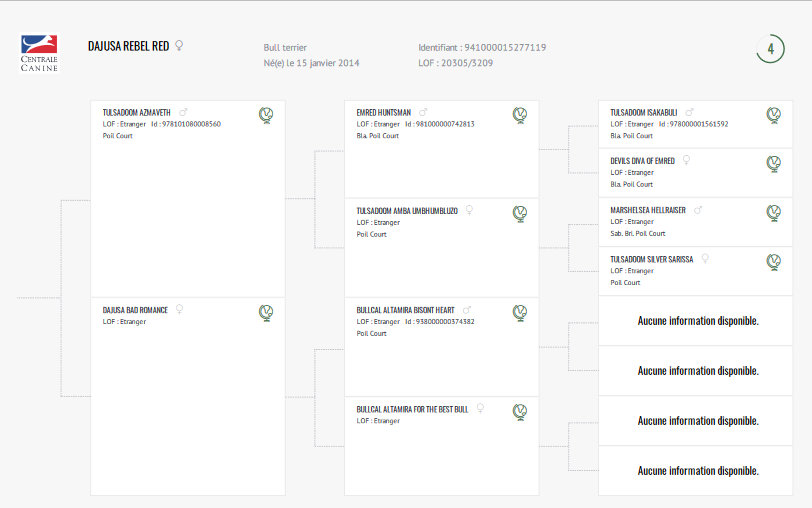Screen dimensions: 812x508
Task: Click the badge icon on Tulsadoom Silver Sarissa card
Action: (x=774, y=262)
